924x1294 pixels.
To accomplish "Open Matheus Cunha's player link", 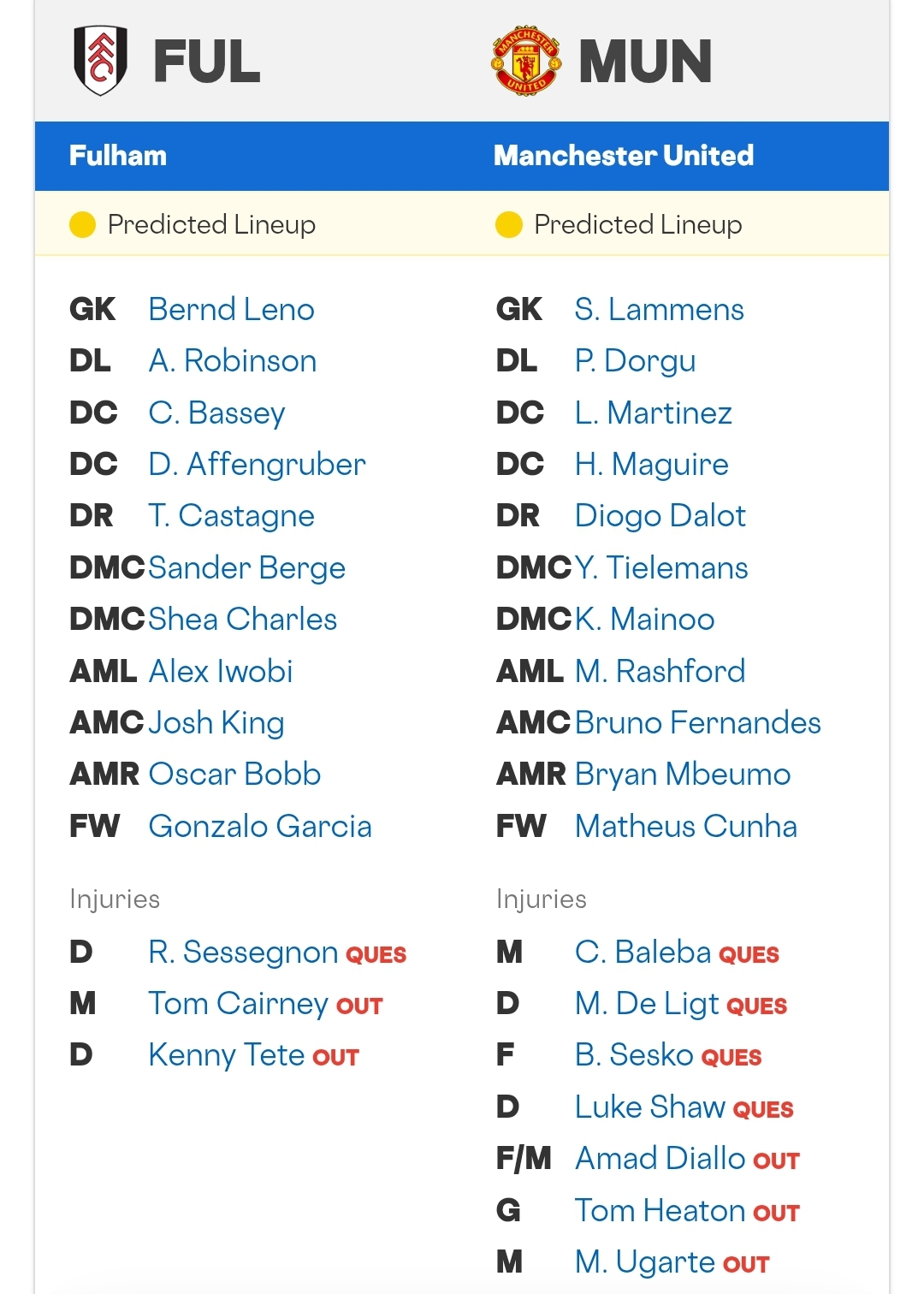I will [x=685, y=826].
